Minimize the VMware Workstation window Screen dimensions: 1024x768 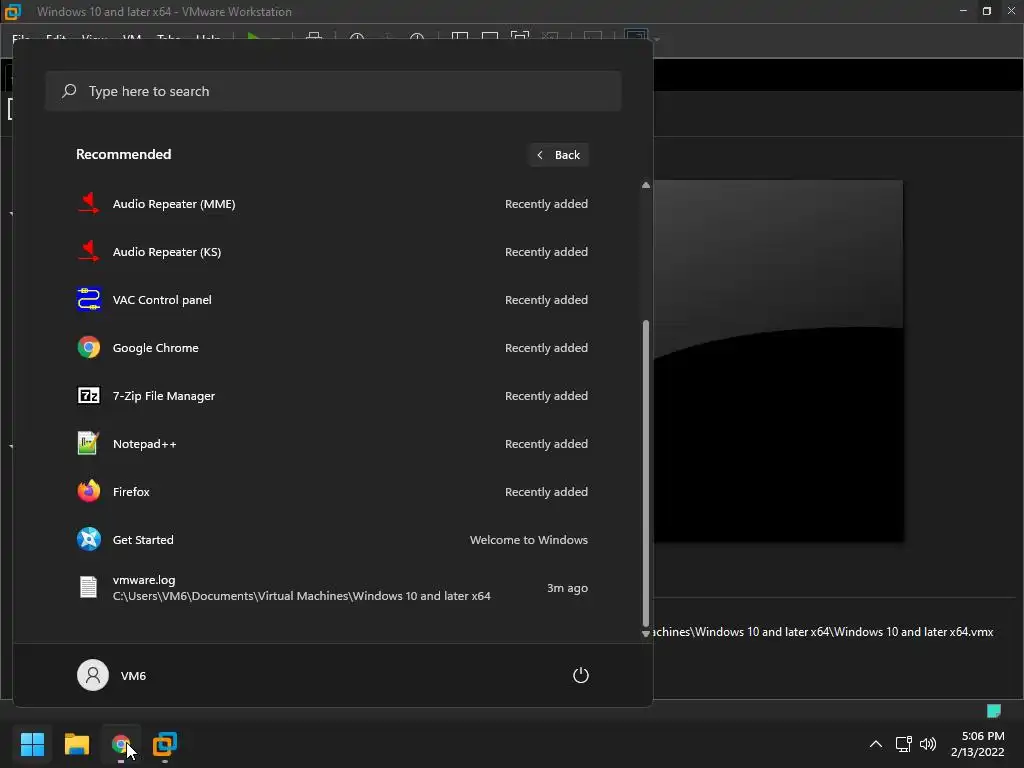click(963, 11)
